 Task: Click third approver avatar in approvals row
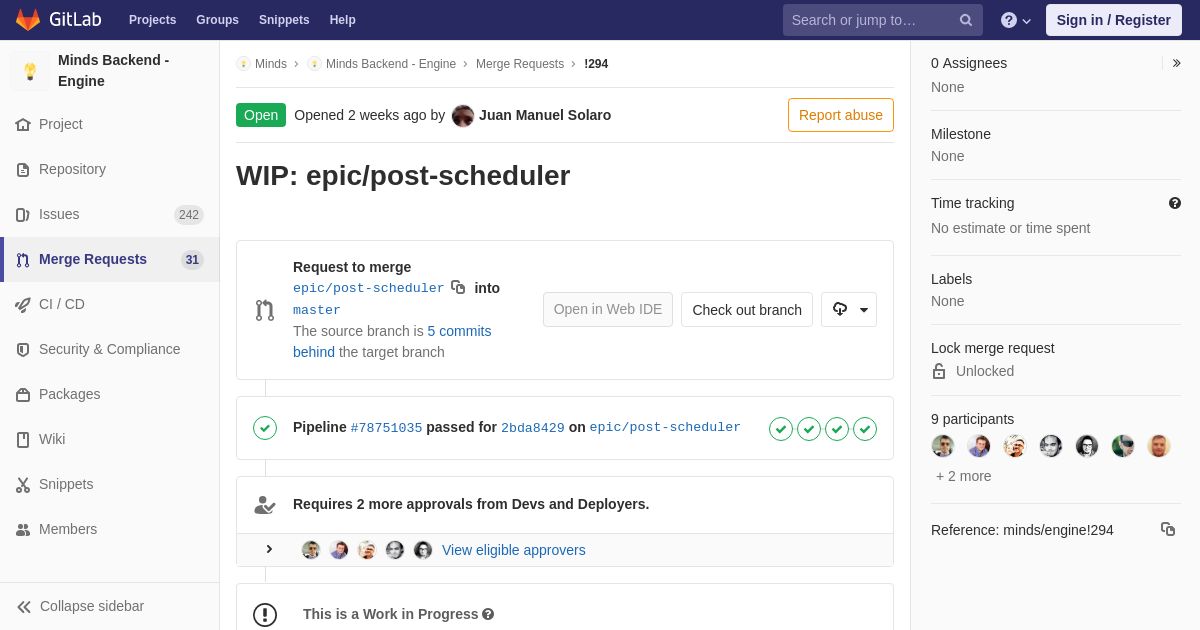pyautogui.click(x=367, y=550)
